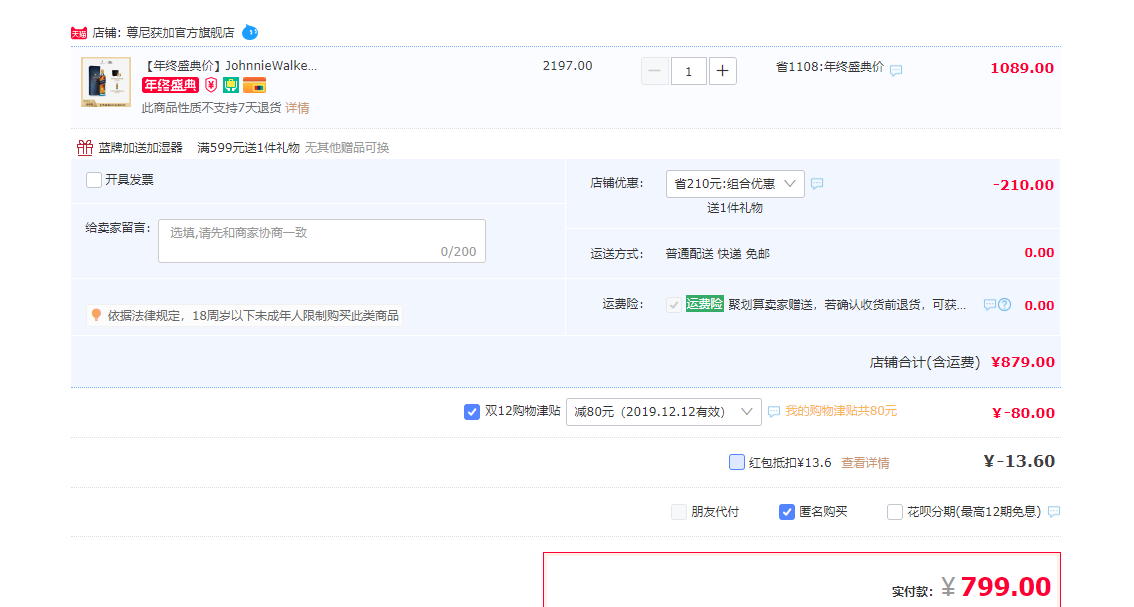
Task: Open 详情 link about 7-day return policy
Action: click(x=297, y=108)
